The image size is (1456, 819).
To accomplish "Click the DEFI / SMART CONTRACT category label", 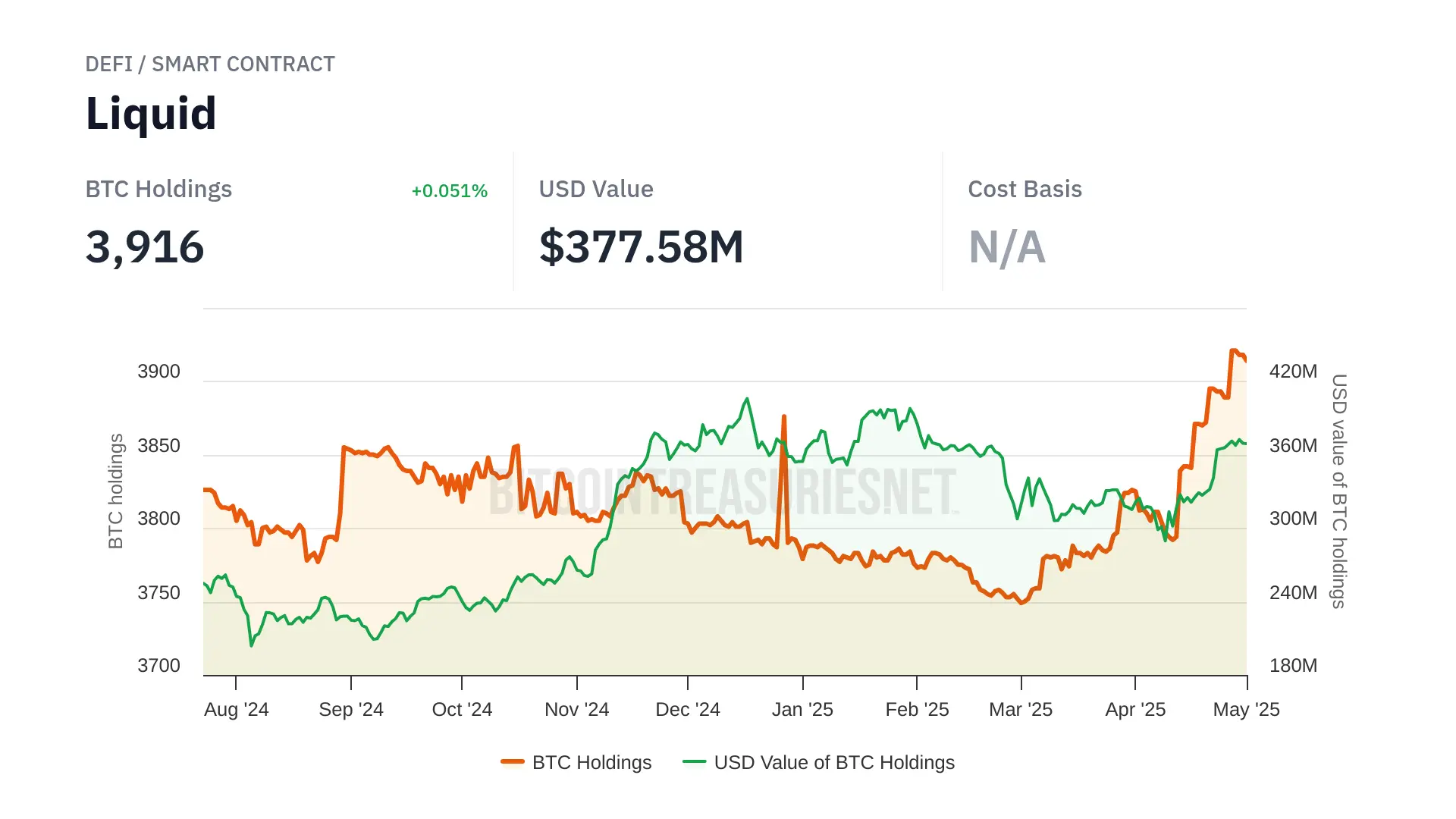I will pos(210,64).
